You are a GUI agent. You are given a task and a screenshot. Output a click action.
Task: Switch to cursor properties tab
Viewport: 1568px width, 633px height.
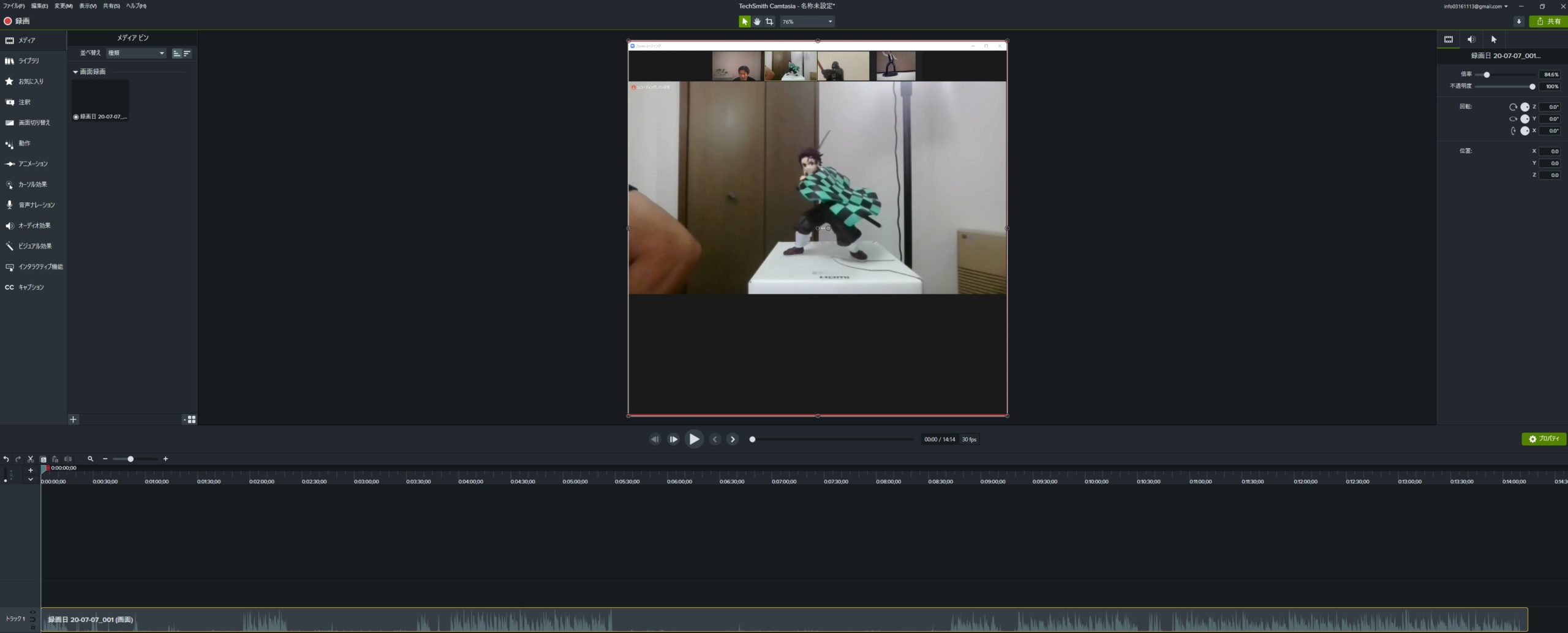1494,39
